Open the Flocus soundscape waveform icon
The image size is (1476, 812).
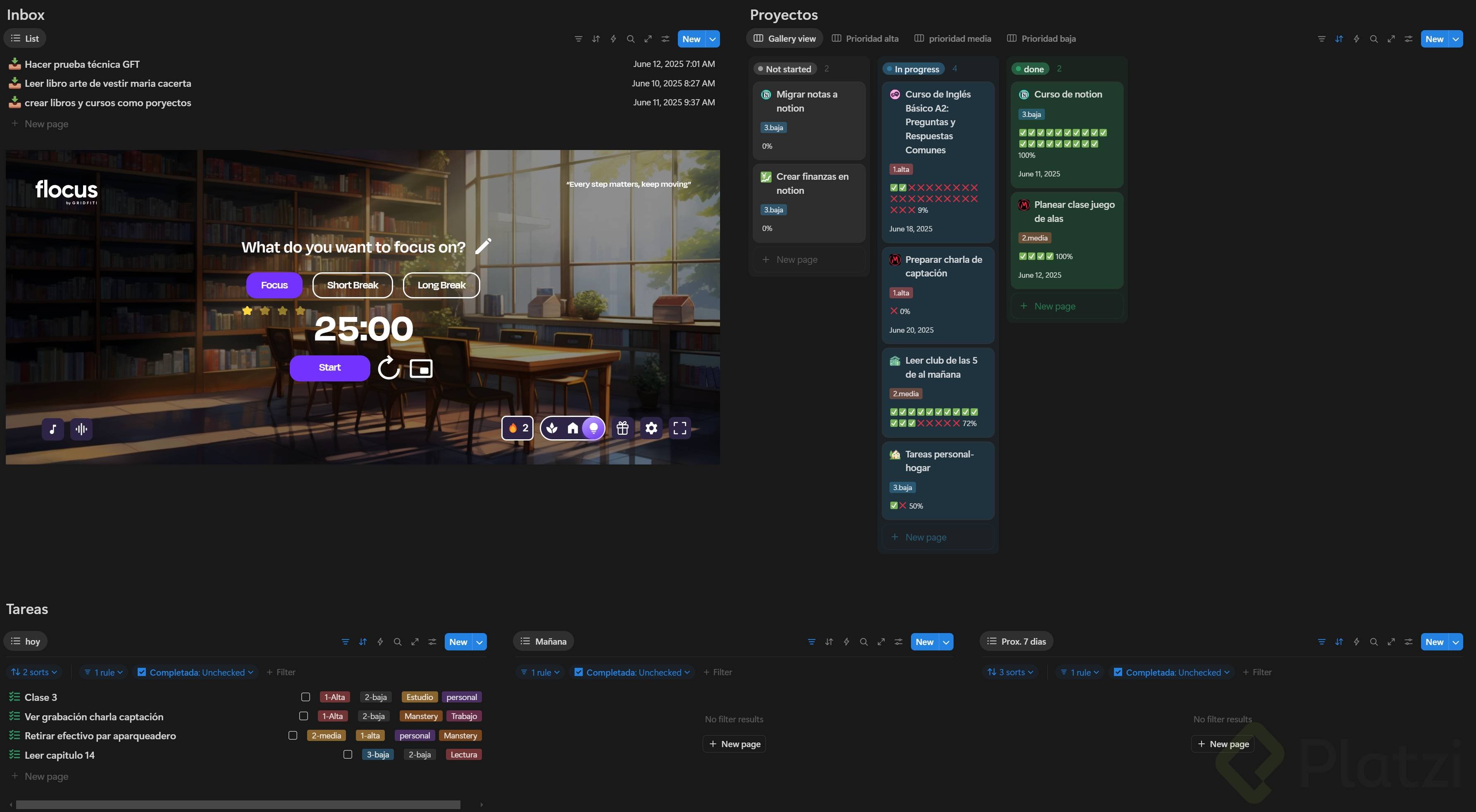coord(81,429)
